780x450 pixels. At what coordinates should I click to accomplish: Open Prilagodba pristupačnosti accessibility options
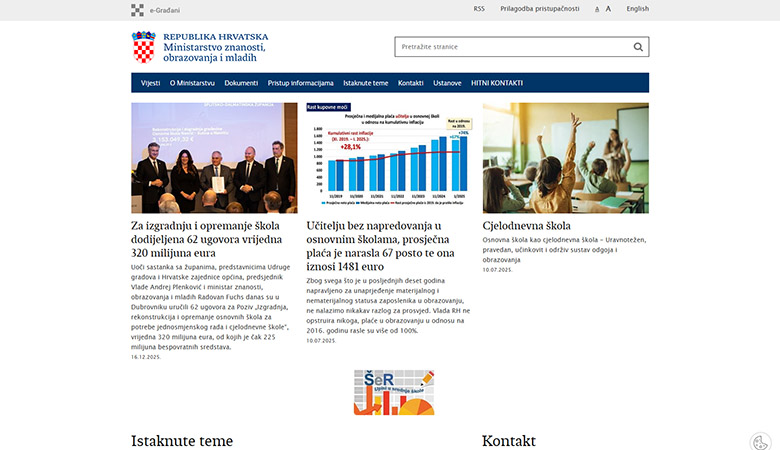(x=540, y=9)
